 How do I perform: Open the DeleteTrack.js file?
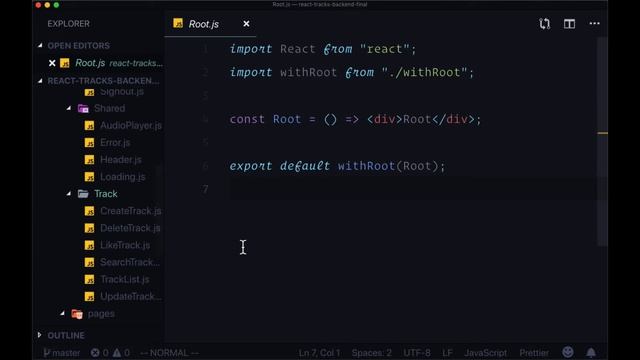(x=130, y=228)
